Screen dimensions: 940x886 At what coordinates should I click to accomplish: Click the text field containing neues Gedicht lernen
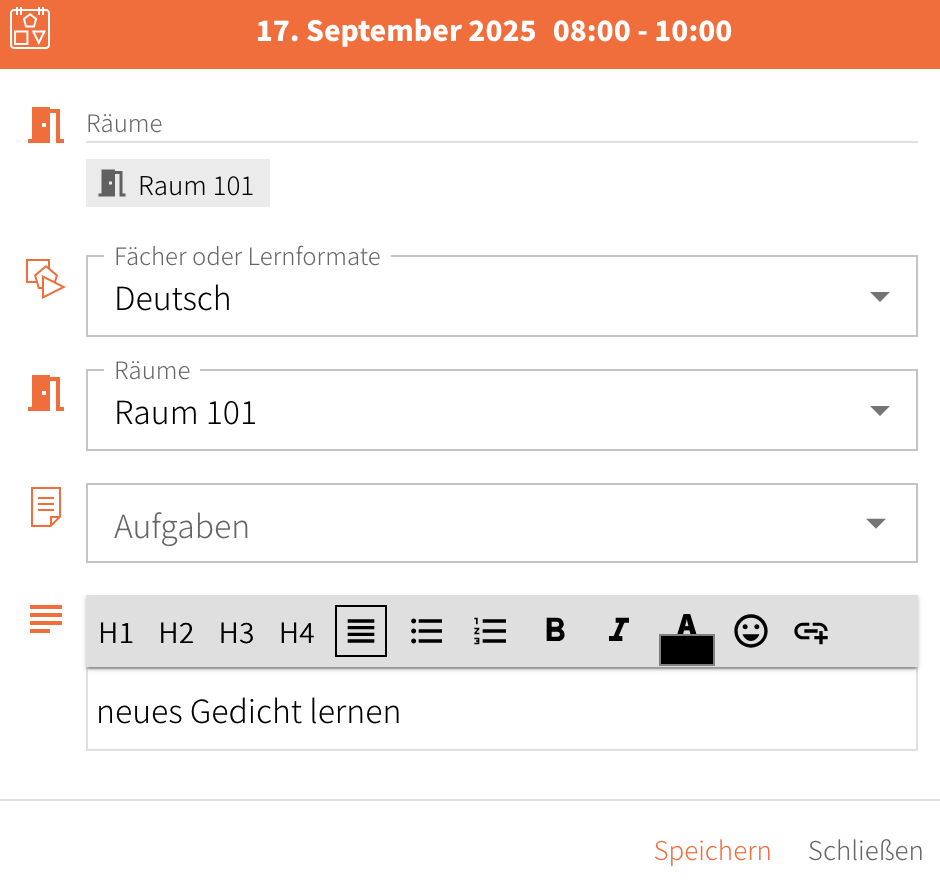[502, 710]
